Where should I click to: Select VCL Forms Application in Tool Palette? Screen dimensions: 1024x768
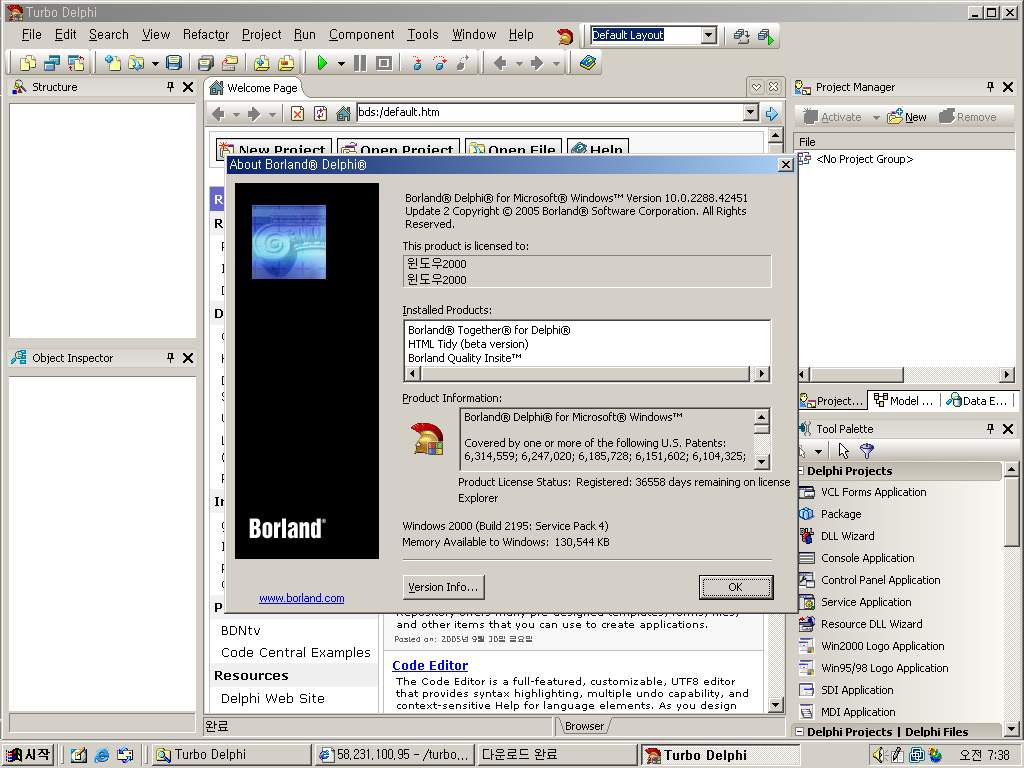pos(873,492)
